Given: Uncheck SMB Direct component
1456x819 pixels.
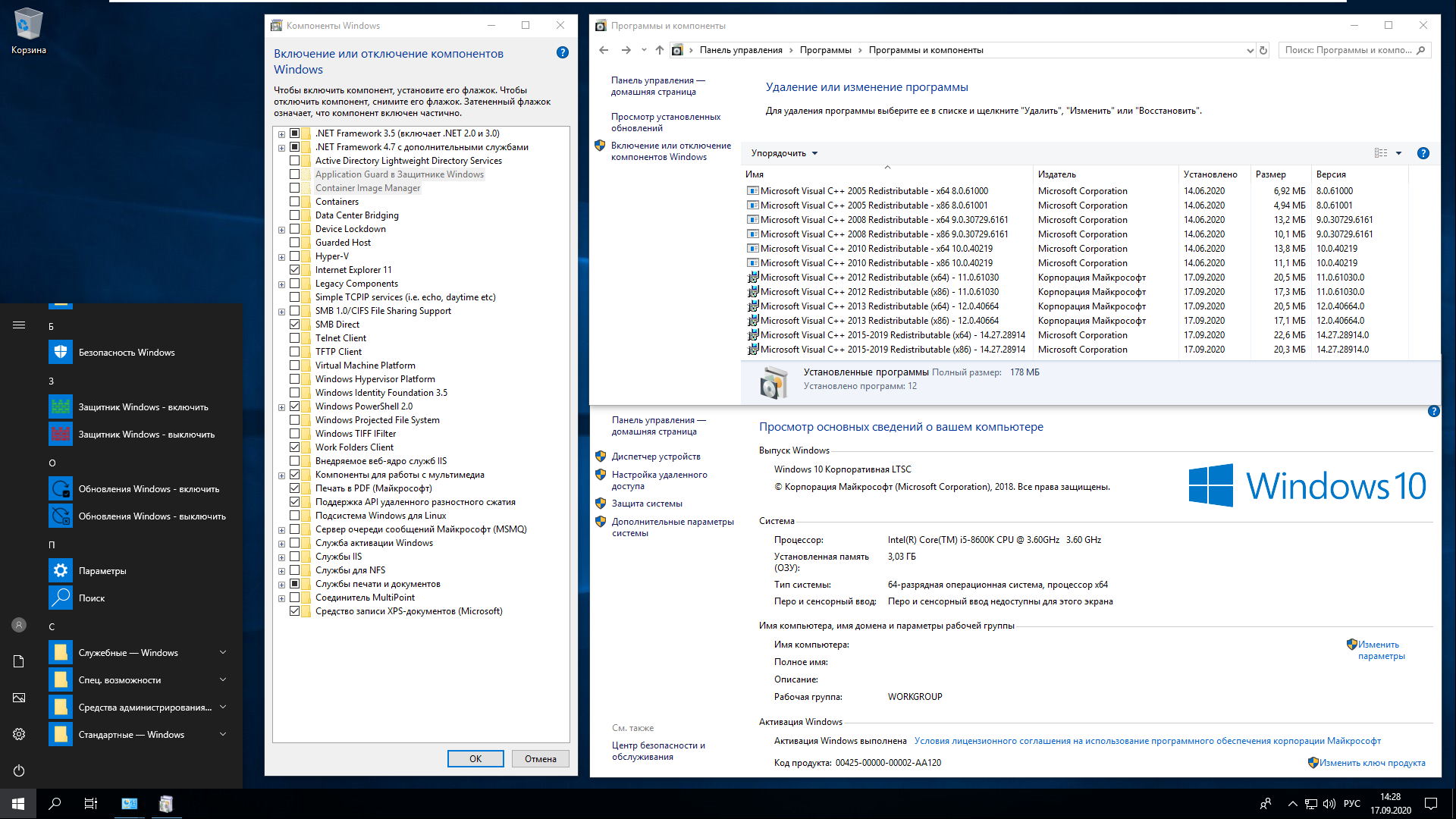Looking at the screenshot, I should tap(295, 325).
